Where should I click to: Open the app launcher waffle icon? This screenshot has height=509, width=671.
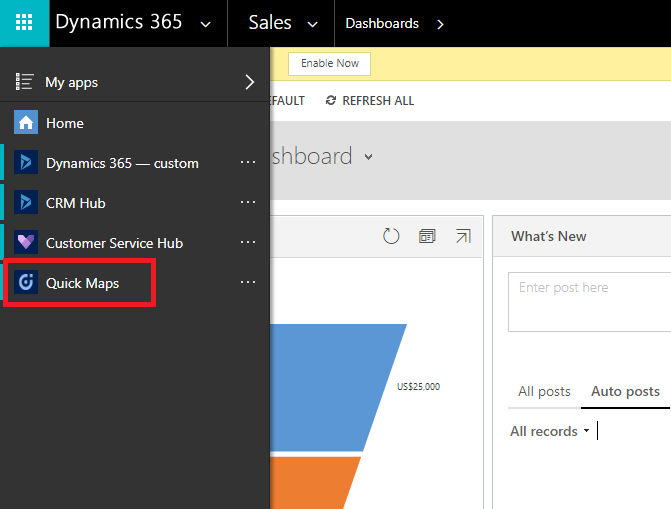(24, 22)
